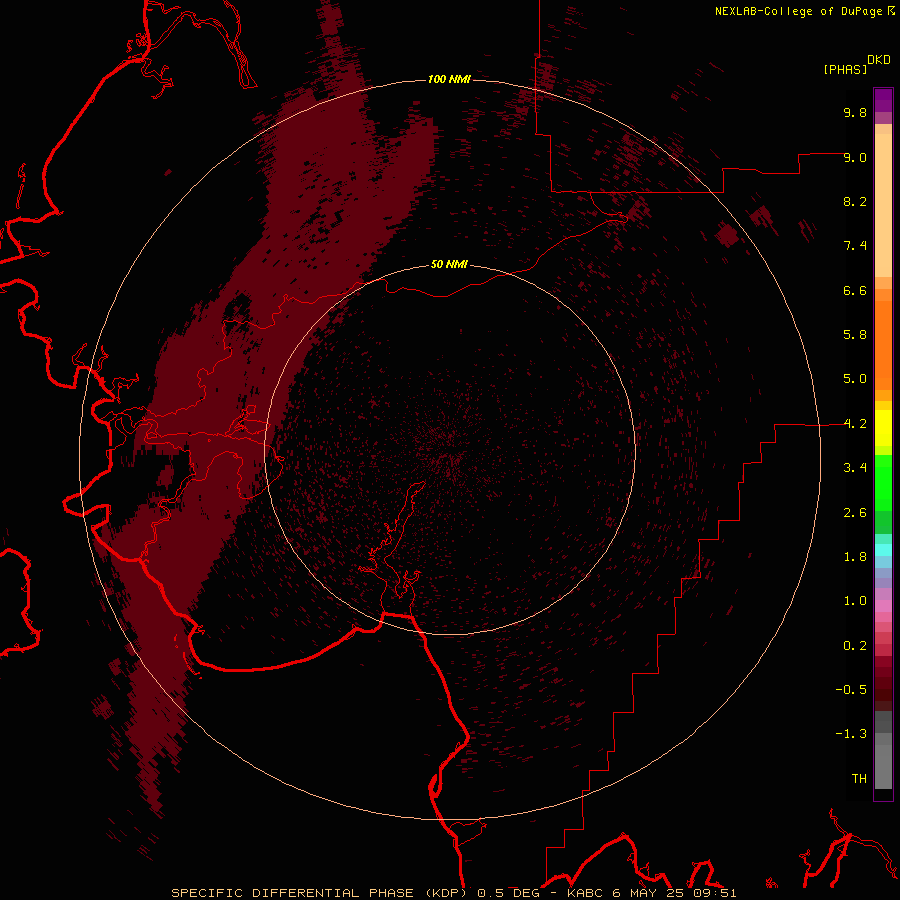Screen dimensions: 900x900
Task: Click the 8.2 legend value
Action: 855,201
